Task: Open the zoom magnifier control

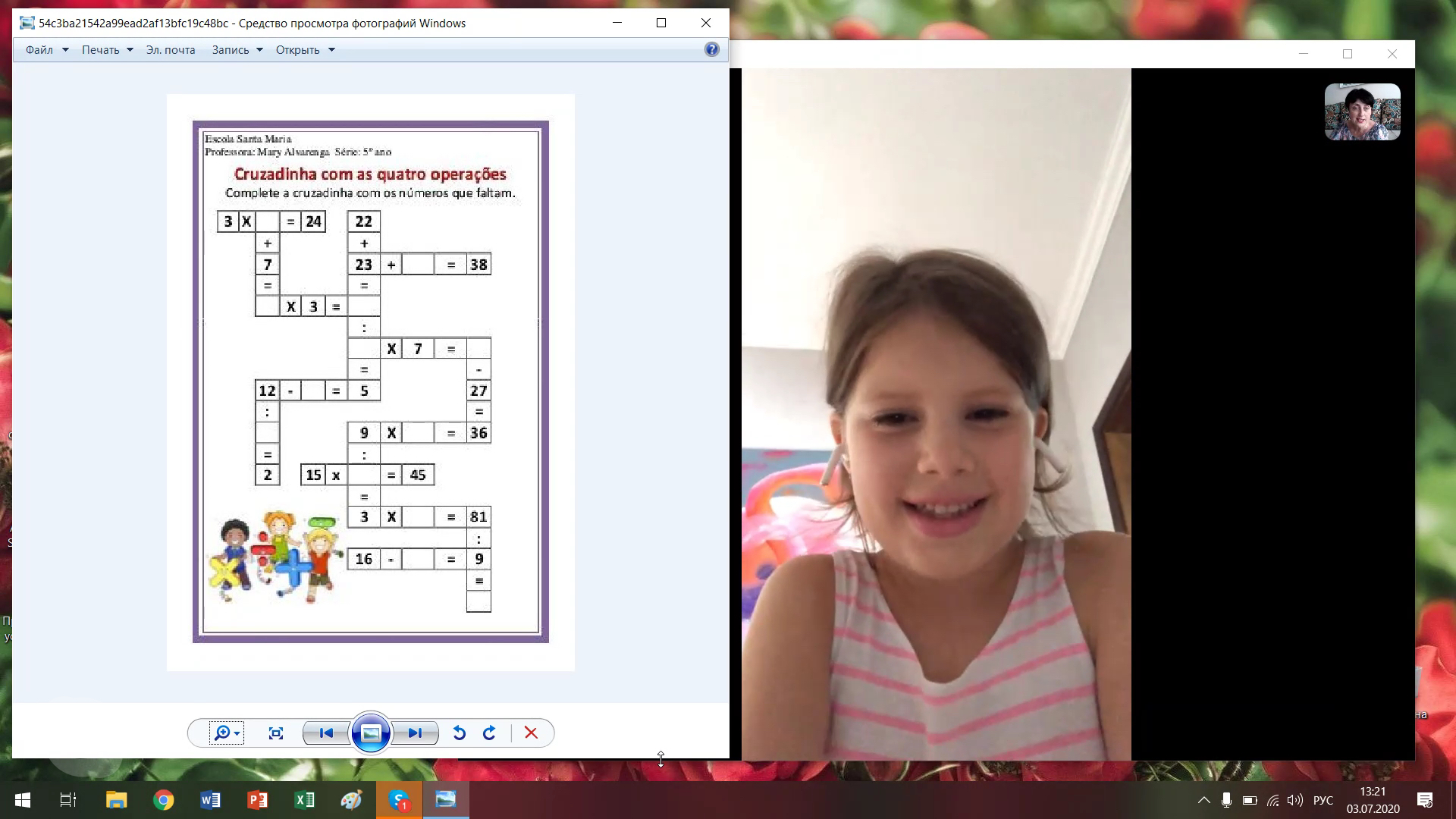Action: click(227, 733)
